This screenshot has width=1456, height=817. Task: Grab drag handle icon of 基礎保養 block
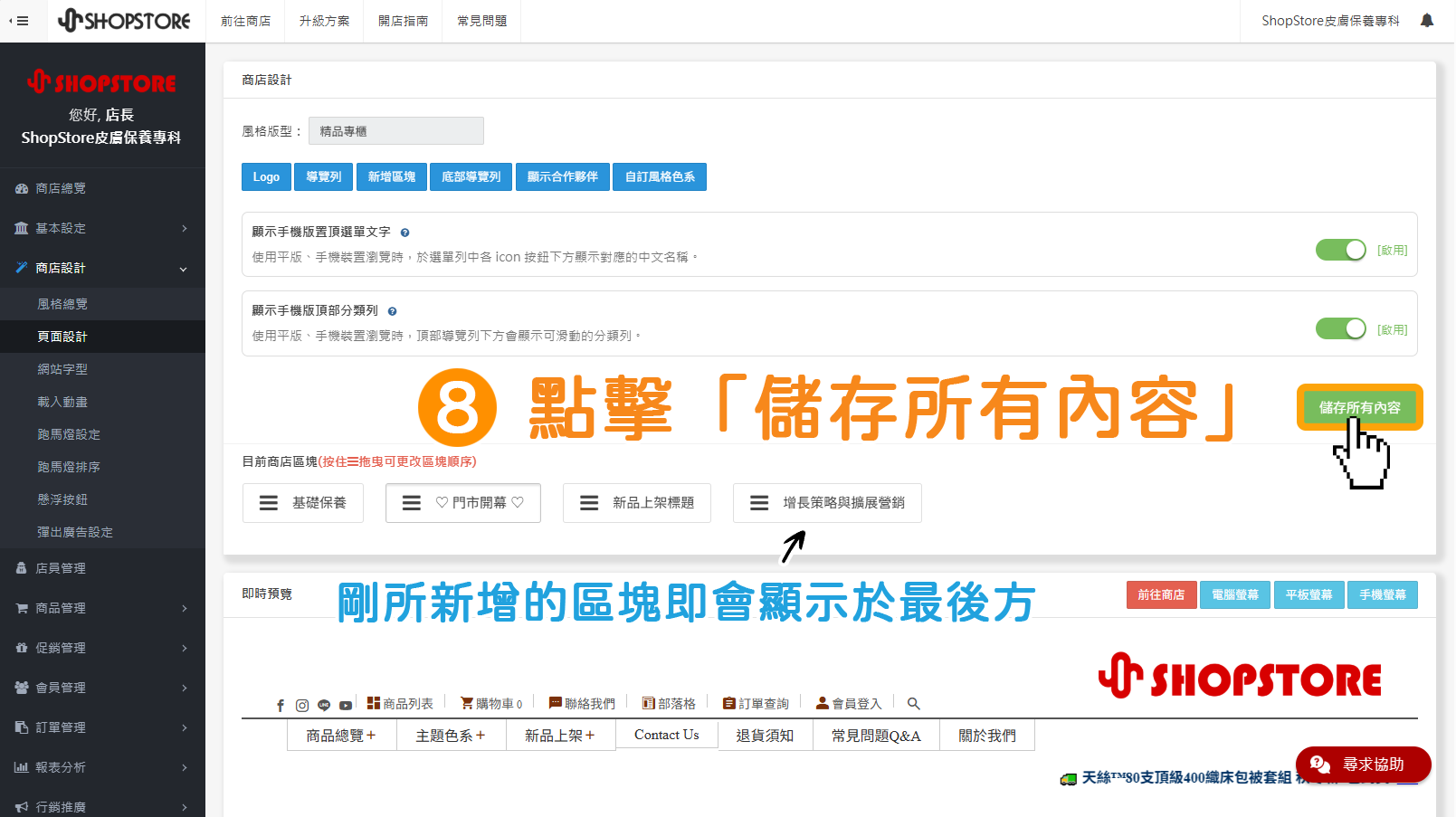point(269,503)
